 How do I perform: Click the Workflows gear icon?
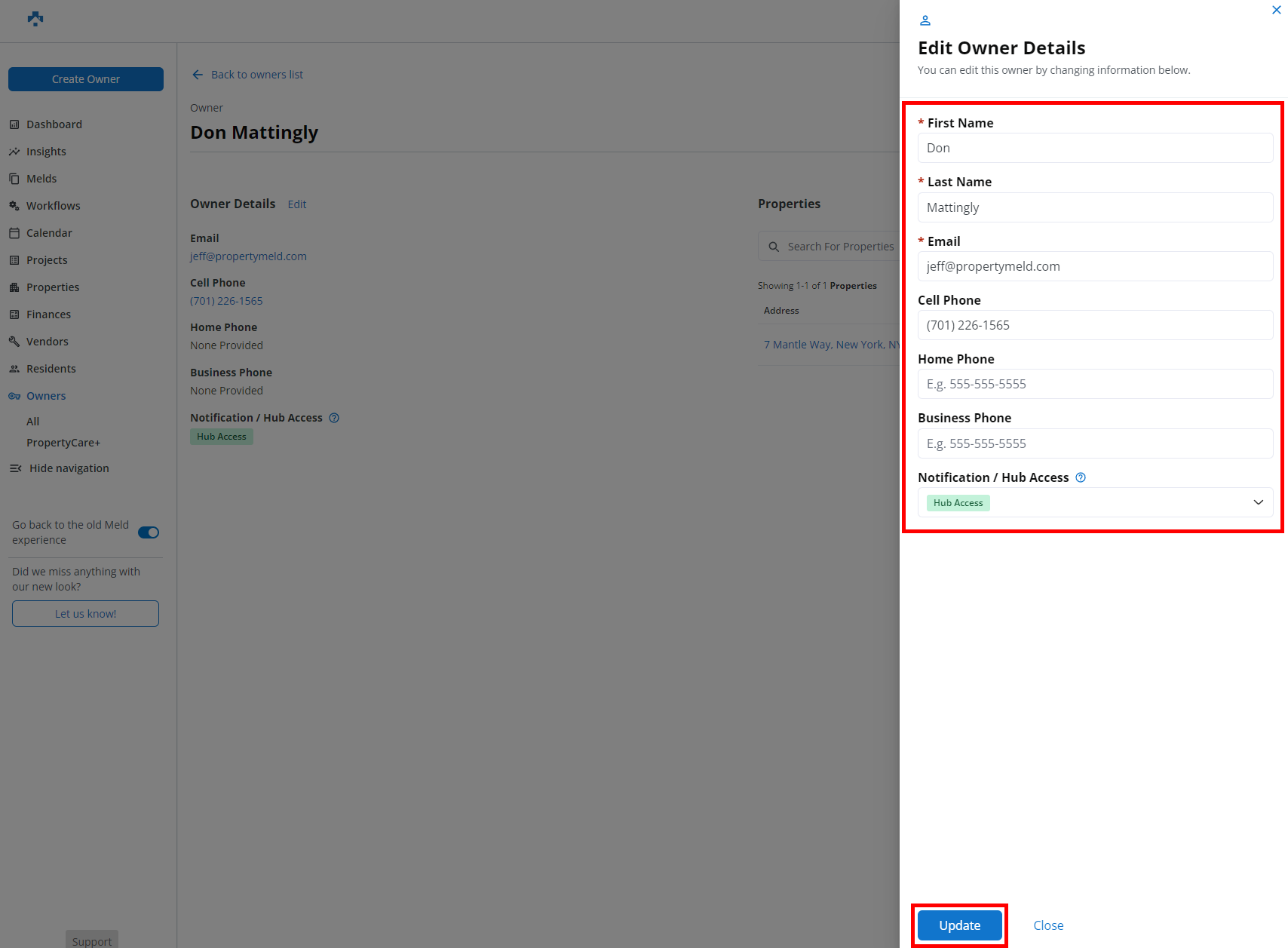pos(14,206)
